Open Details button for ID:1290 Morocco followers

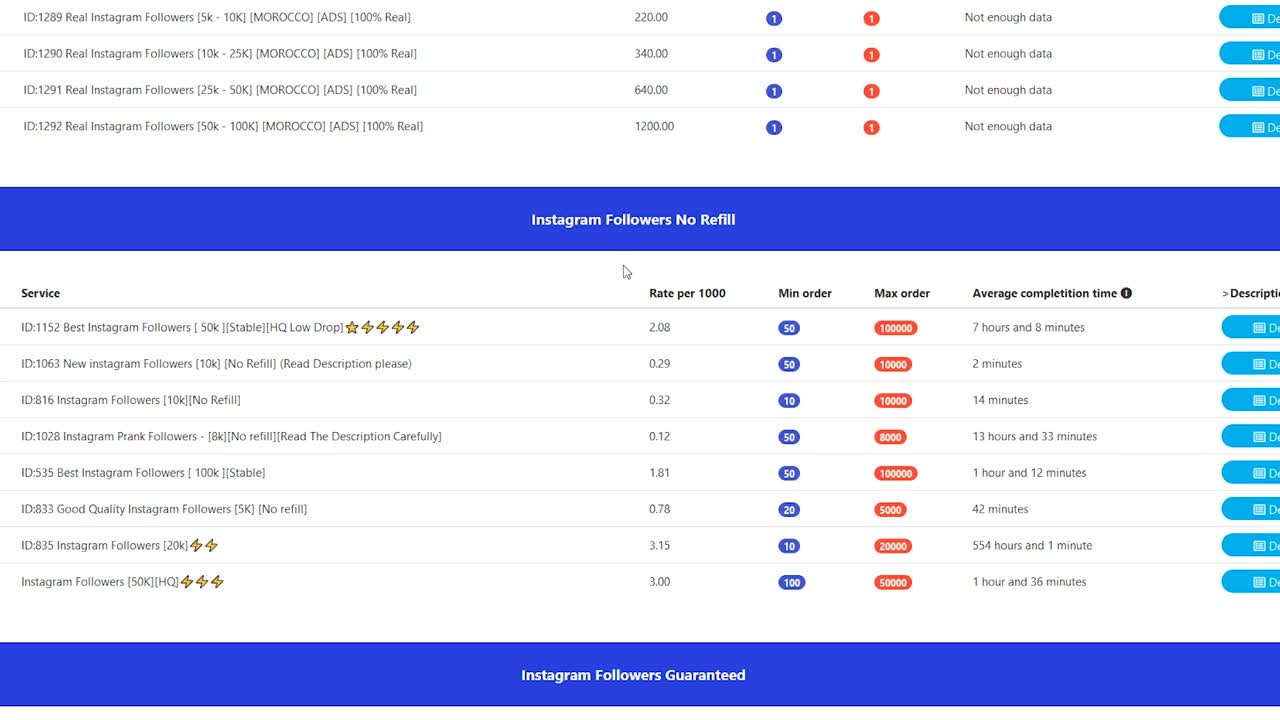pos(1250,54)
